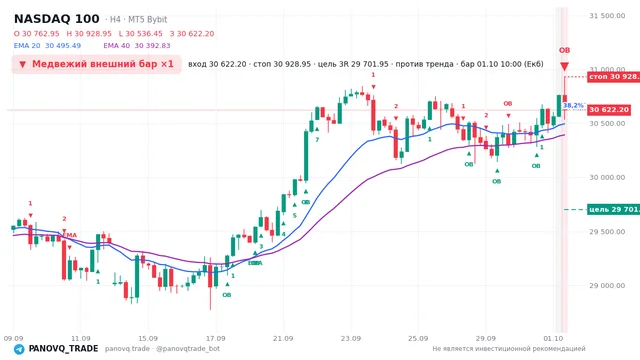This screenshot has height=360, width=640.
Task: Click the green signal marker 5
Action: 295,216
